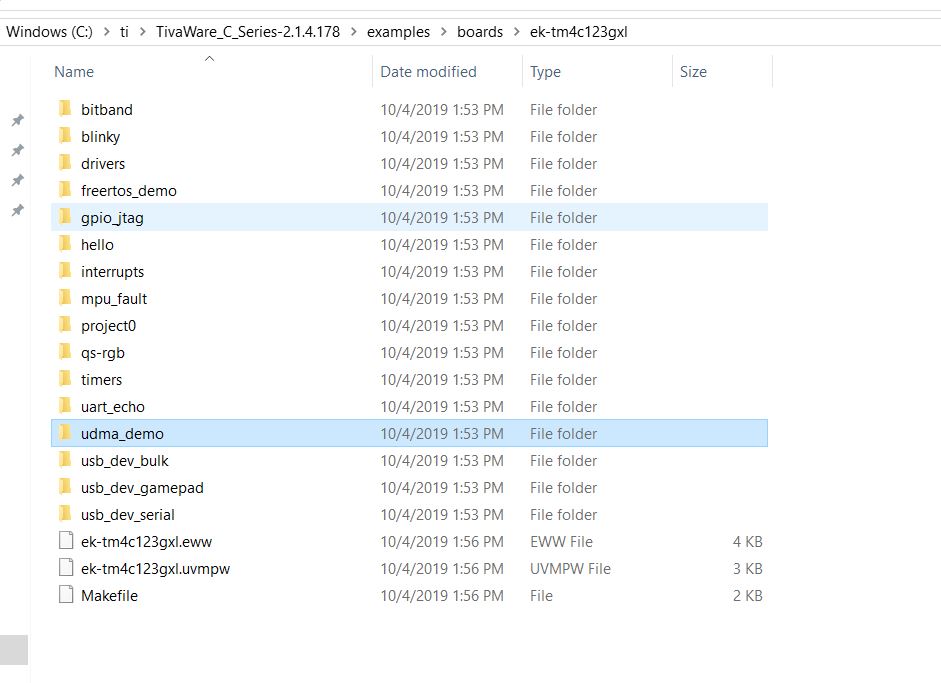Click the usb_dev_bulk folder icon

(x=65, y=460)
